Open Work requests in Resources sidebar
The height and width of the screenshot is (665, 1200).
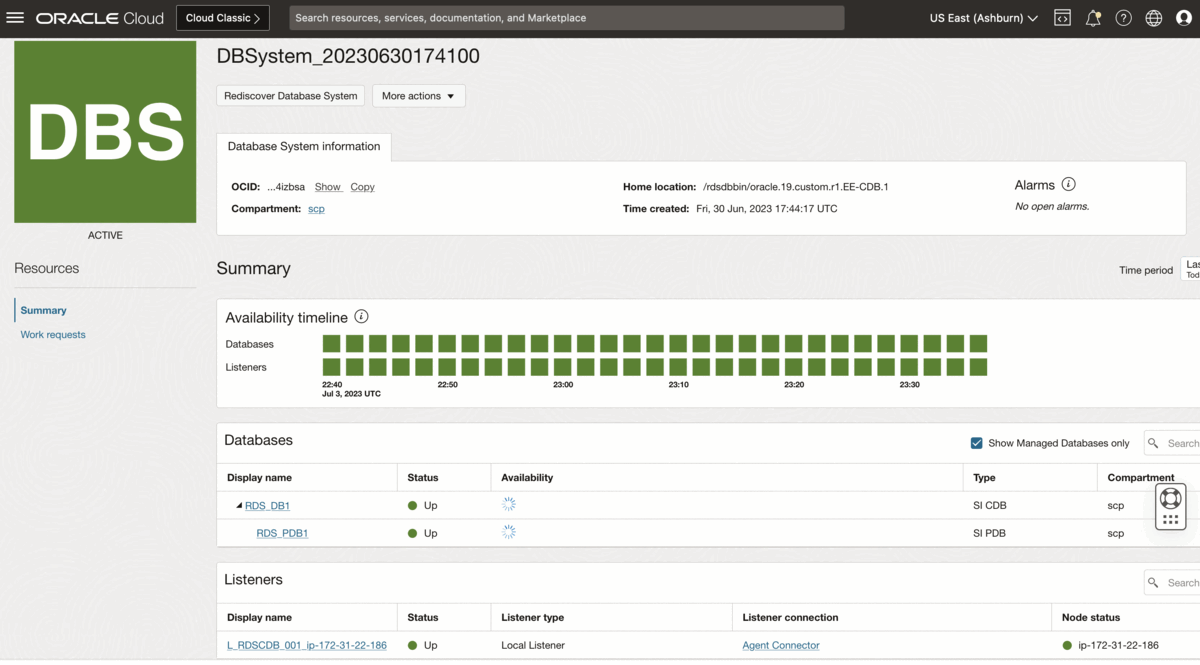(53, 335)
